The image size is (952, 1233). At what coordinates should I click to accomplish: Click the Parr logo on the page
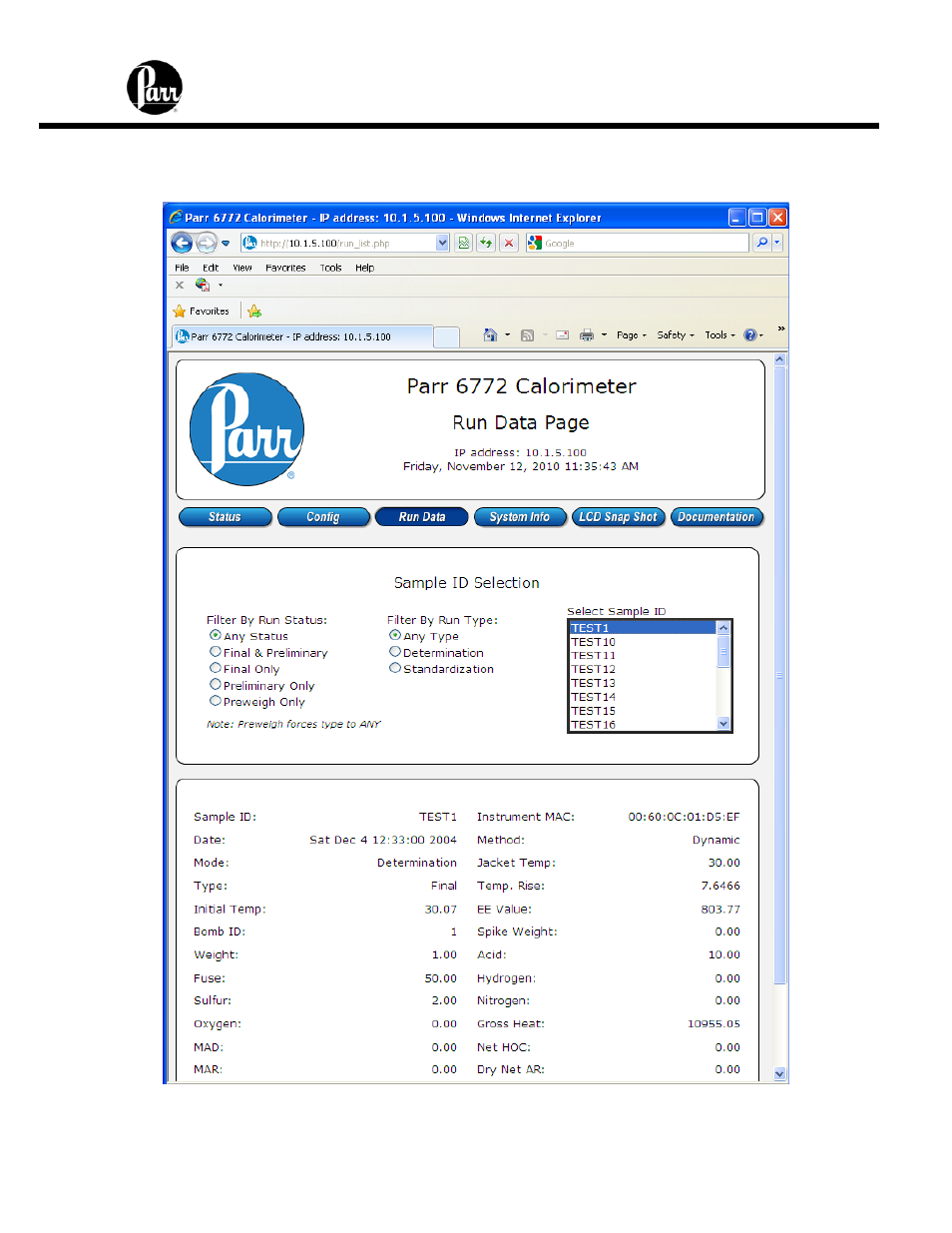[246, 429]
